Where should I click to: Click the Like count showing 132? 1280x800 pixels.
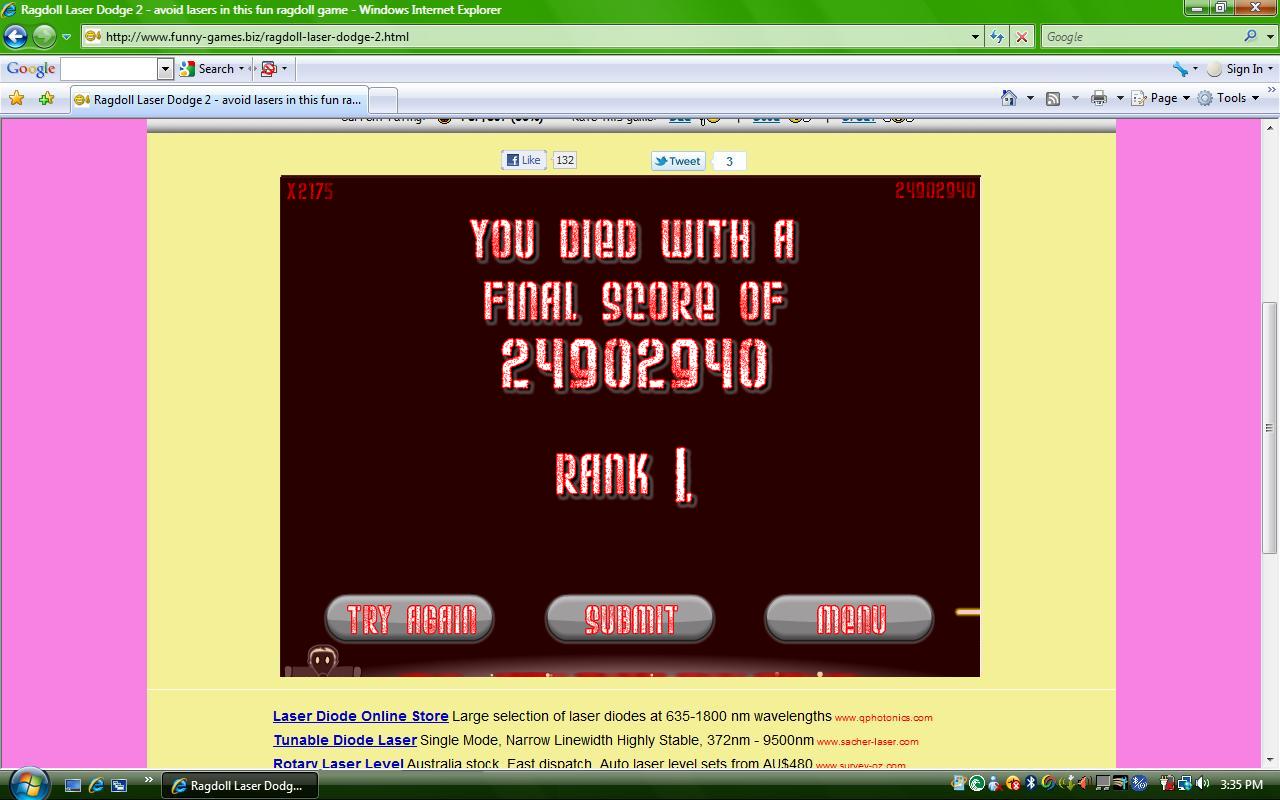point(564,160)
